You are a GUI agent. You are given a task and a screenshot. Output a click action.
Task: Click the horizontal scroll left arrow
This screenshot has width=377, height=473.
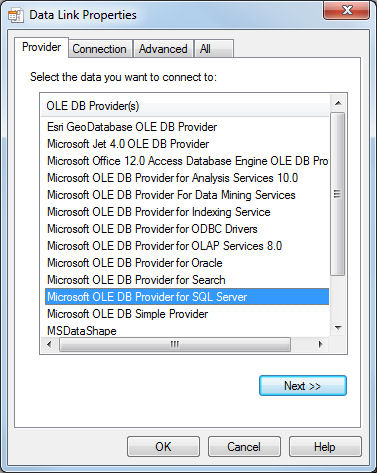pos(49,344)
